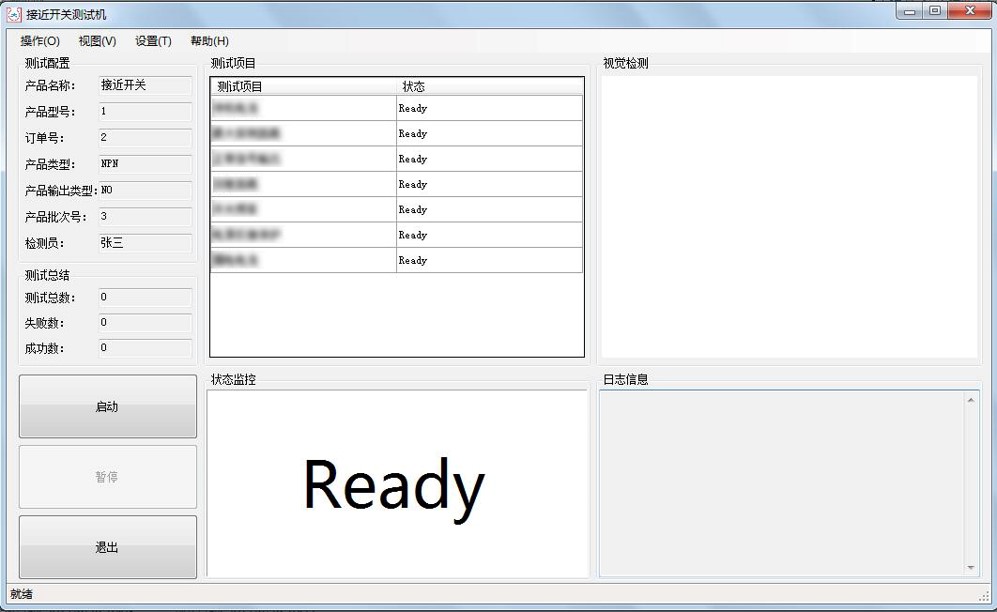Click the 状态 column header
The width and height of the screenshot is (997, 612).
coord(488,87)
